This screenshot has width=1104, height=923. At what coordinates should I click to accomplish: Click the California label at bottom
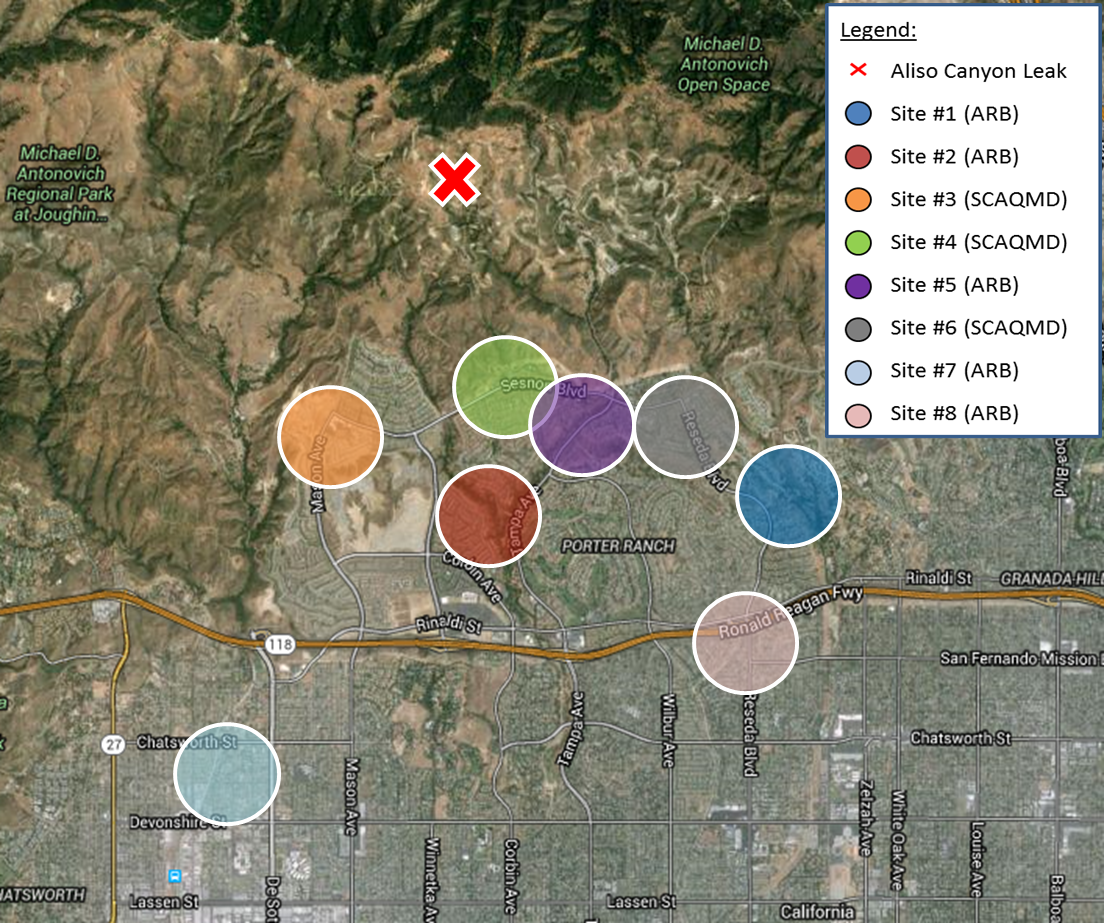817,912
